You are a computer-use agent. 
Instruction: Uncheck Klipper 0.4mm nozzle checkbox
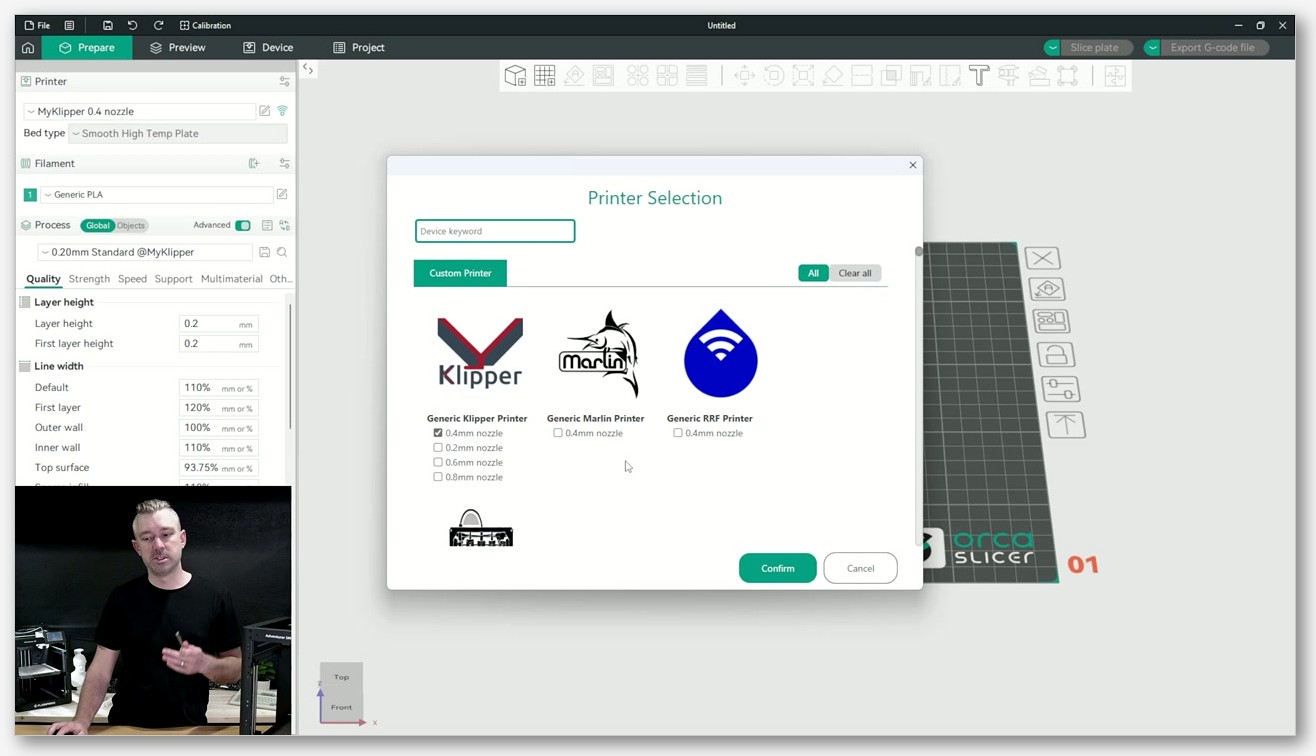coord(438,433)
